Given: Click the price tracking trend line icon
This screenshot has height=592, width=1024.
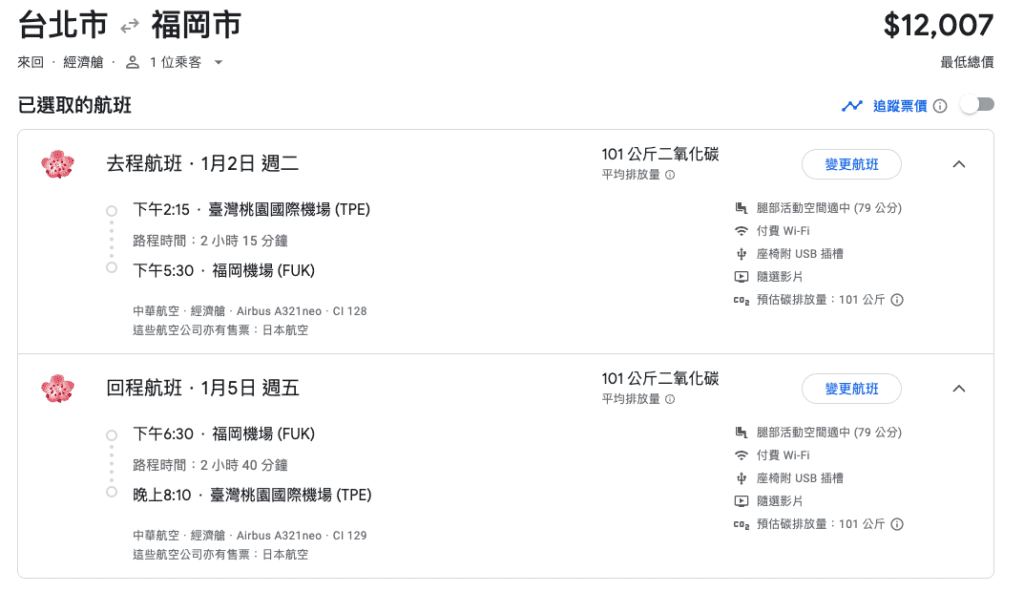Looking at the screenshot, I should coord(852,106).
